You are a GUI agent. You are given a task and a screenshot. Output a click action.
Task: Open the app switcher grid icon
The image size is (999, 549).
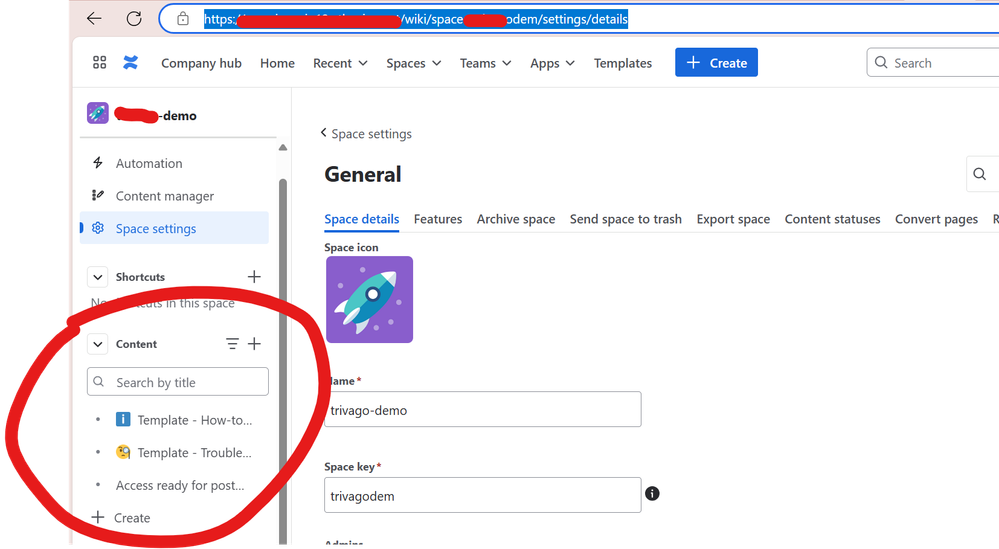coord(99,62)
